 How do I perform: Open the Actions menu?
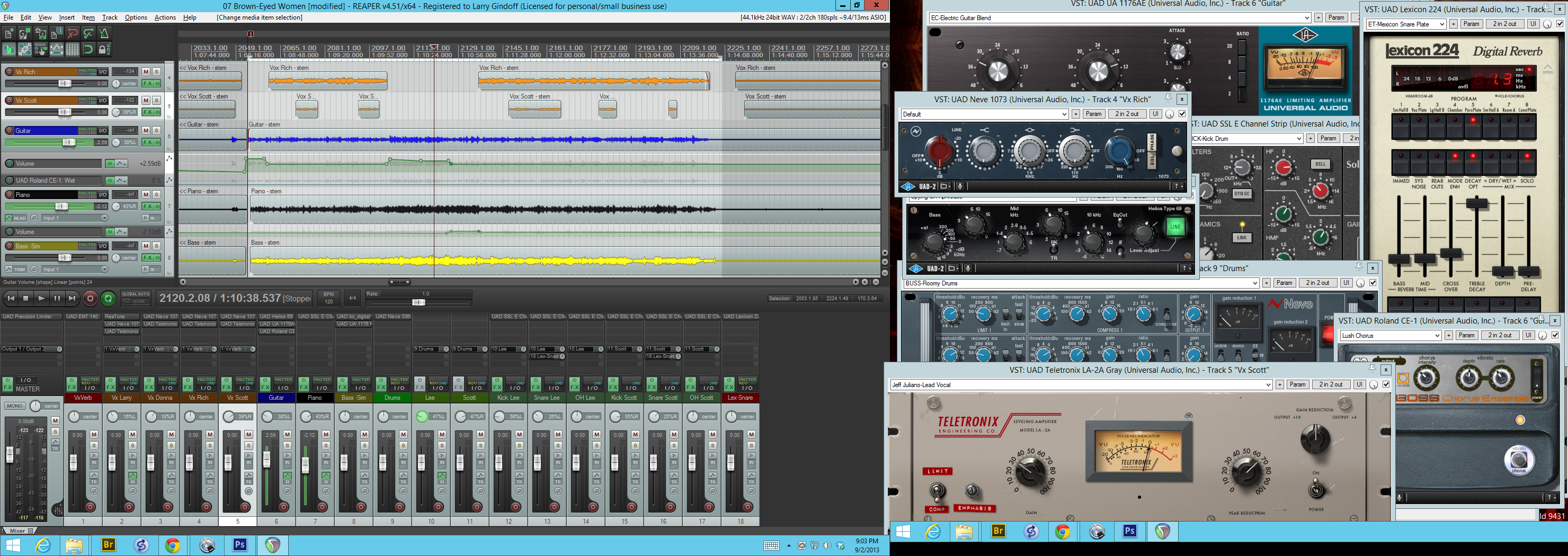[165, 17]
